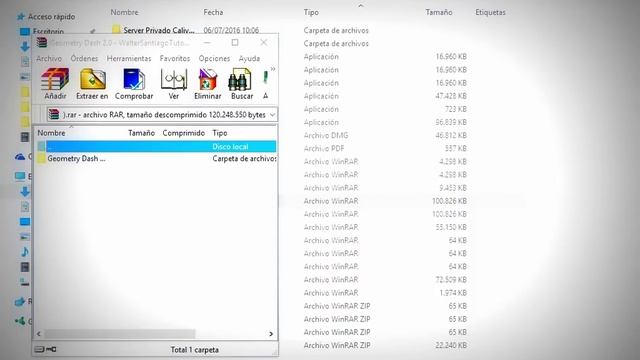Sort by Tamaño column in WinRAR list

pos(141,133)
